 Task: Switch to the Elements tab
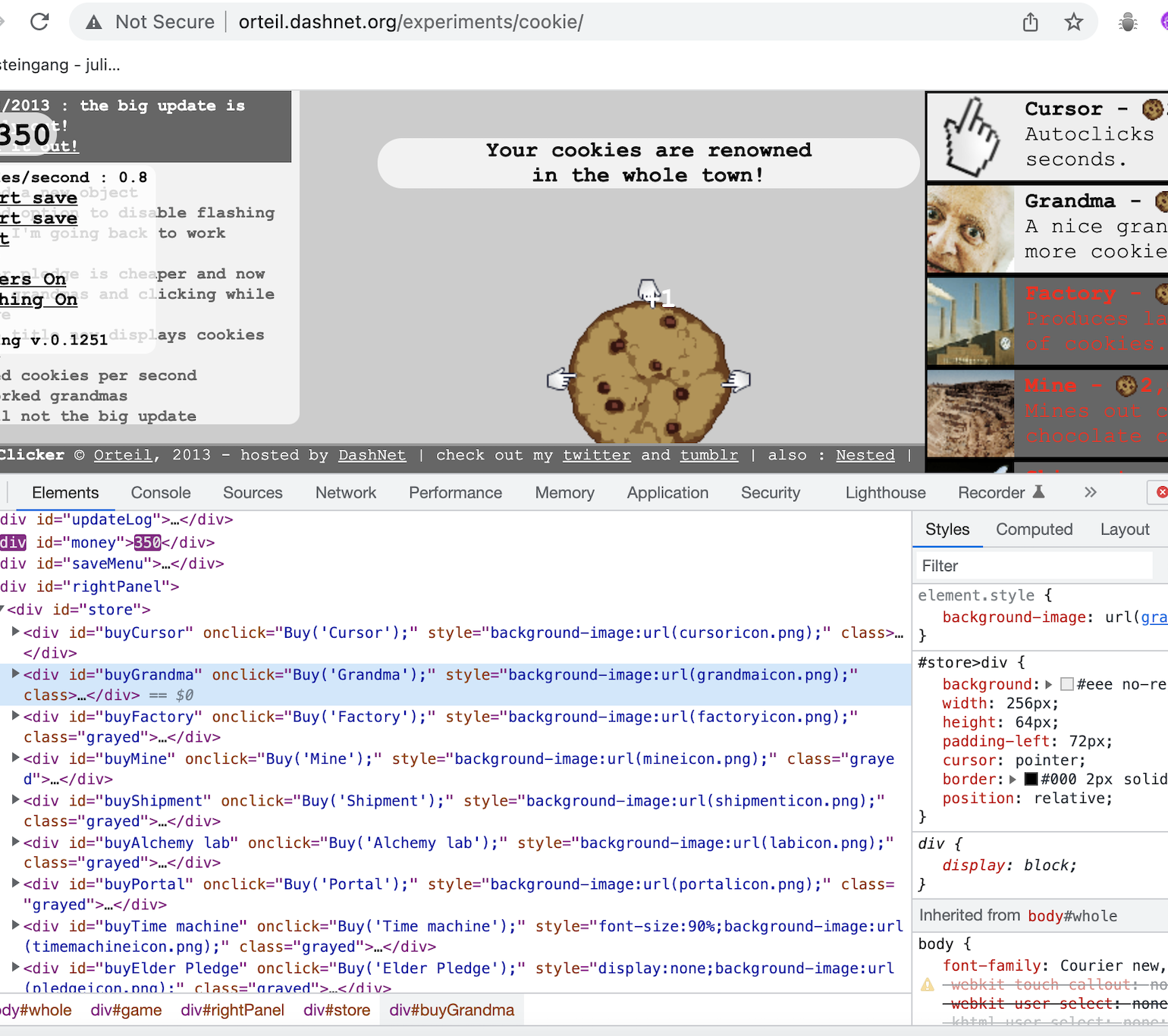click(x=65, y=492)
